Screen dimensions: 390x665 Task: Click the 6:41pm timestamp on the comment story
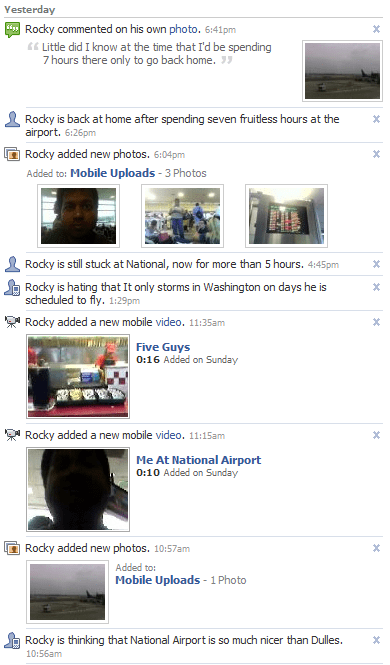tap(220, 30)
